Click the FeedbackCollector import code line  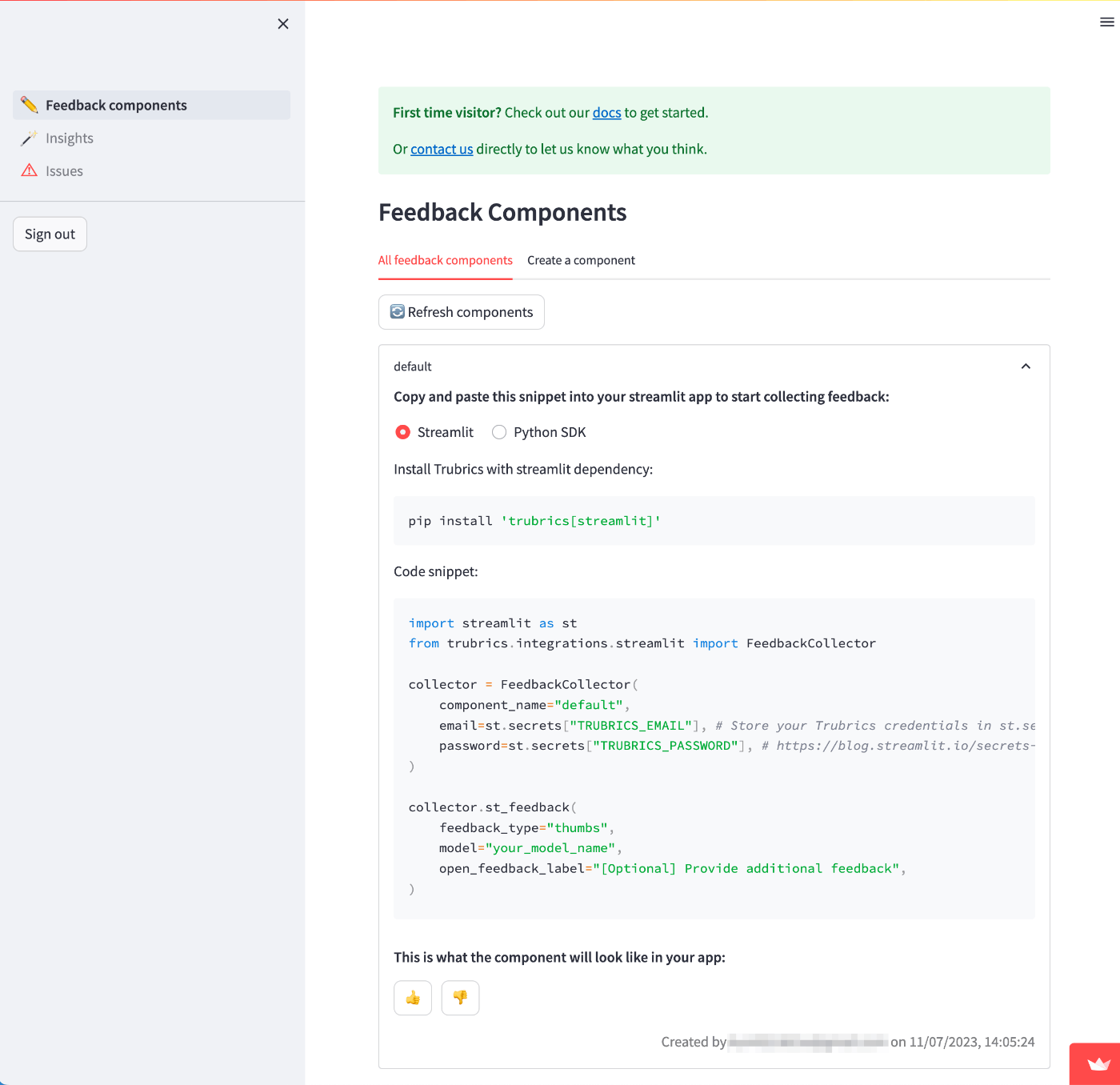tap(642, 643)
